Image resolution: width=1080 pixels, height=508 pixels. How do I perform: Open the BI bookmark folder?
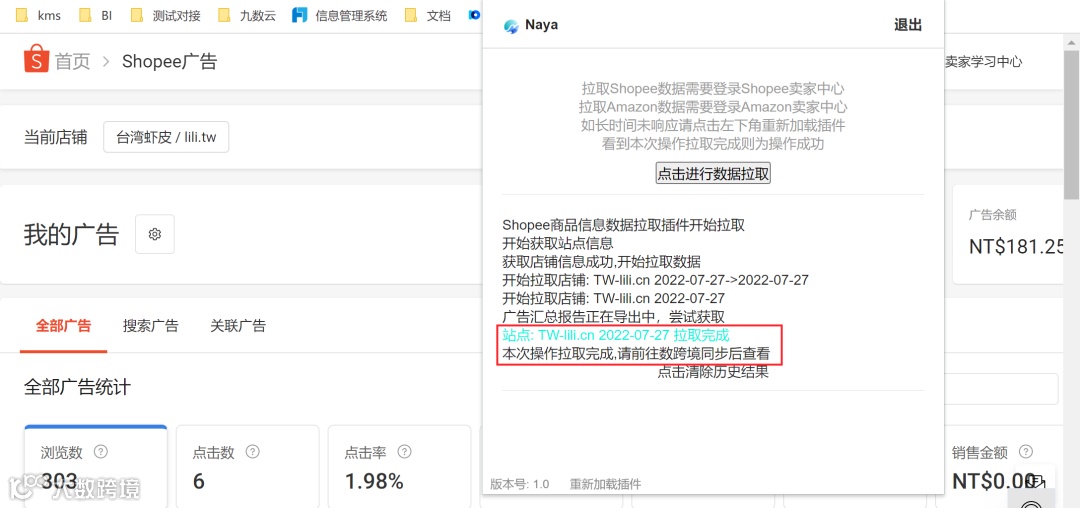point(96,15)
